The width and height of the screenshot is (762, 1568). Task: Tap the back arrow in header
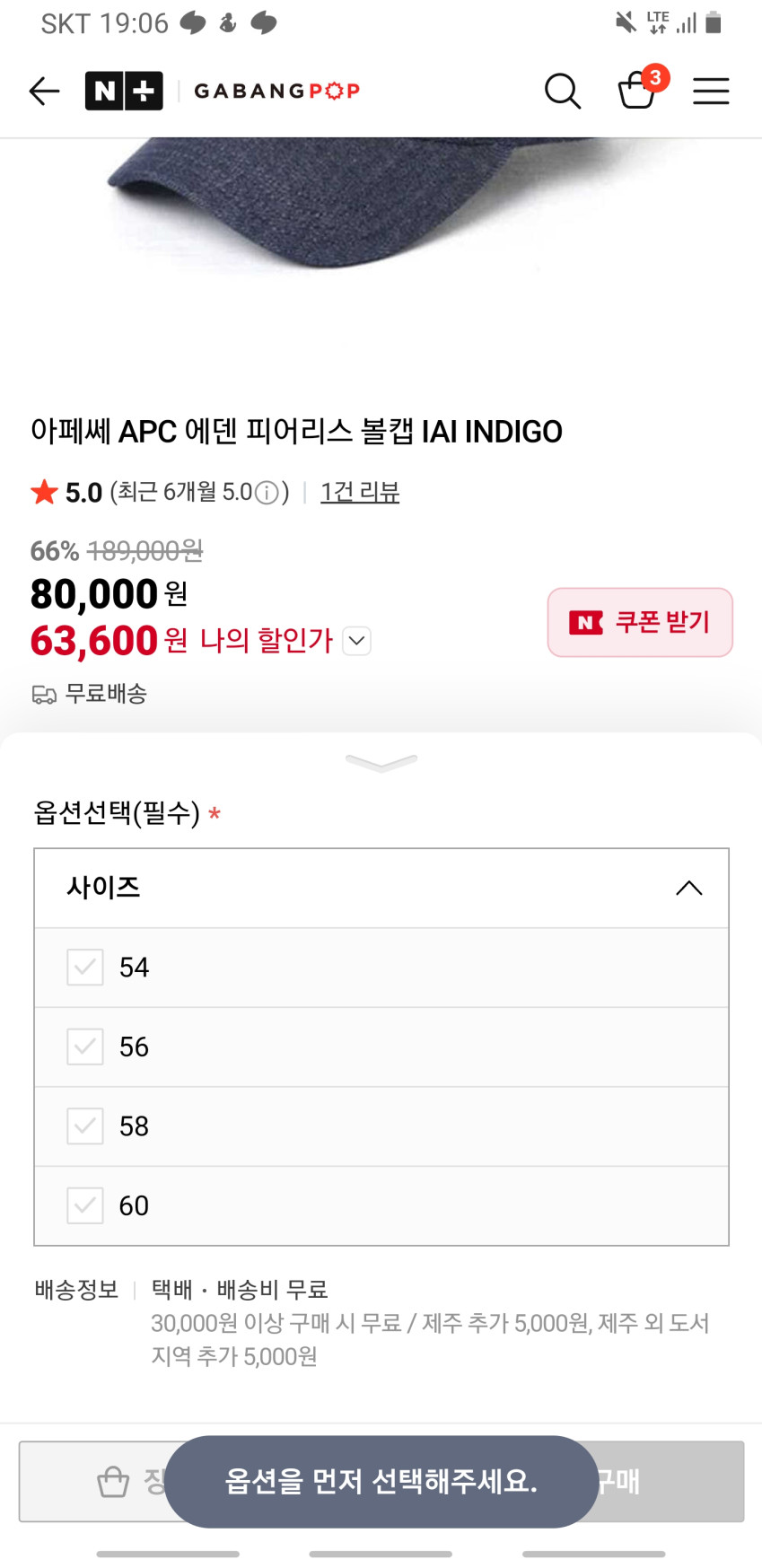(44, 91)
